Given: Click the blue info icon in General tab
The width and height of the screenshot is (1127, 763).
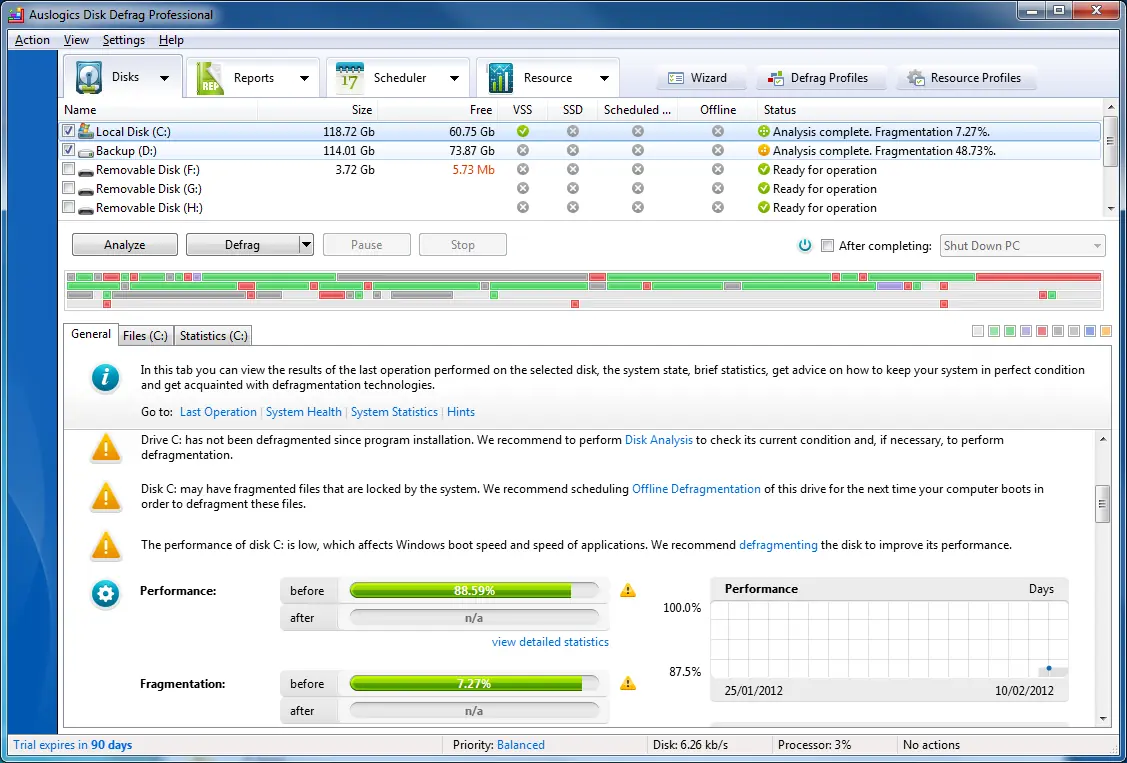Looking at the screenshot, I should coord(106,377).
